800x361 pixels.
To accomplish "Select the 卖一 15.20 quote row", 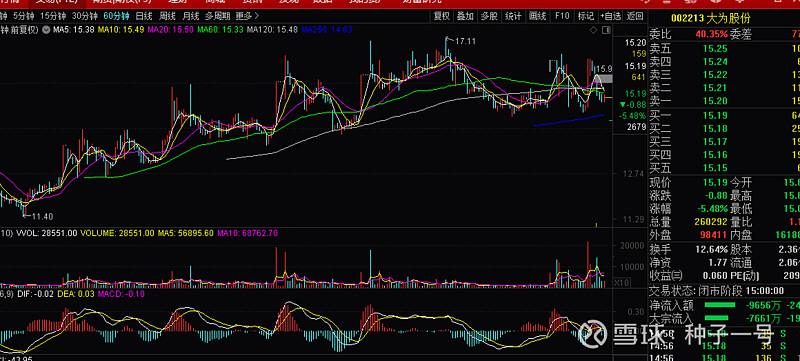I will click(x=724, y=101).
